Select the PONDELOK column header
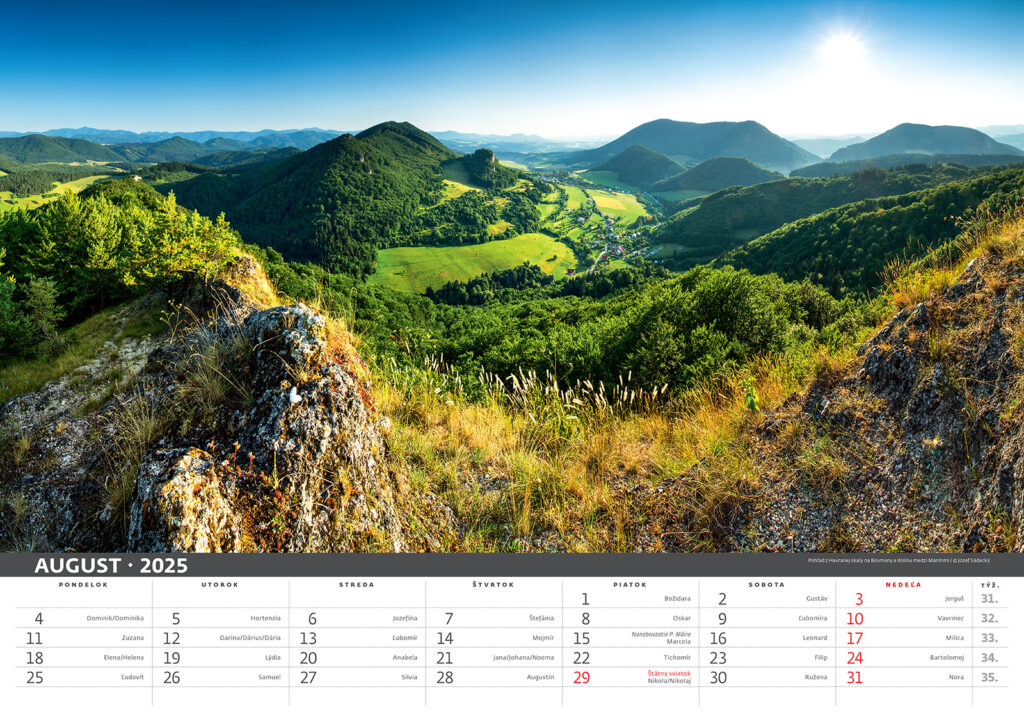Viewport: 1024px width, 717px height. [83, 585]
